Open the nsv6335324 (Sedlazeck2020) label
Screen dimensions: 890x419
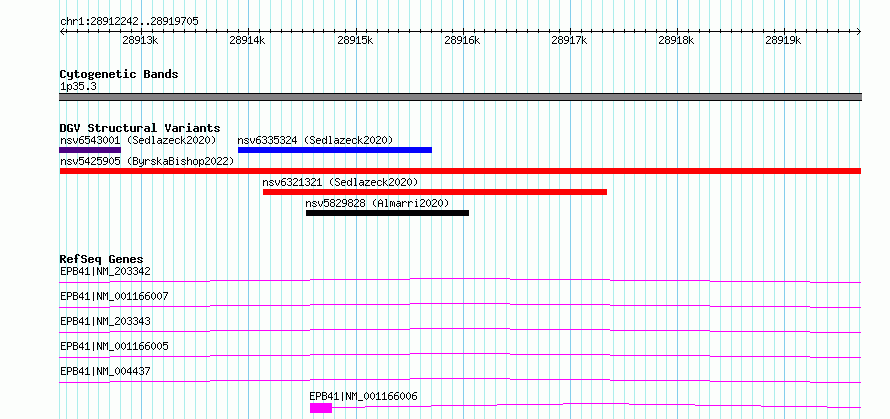point(315,140)
